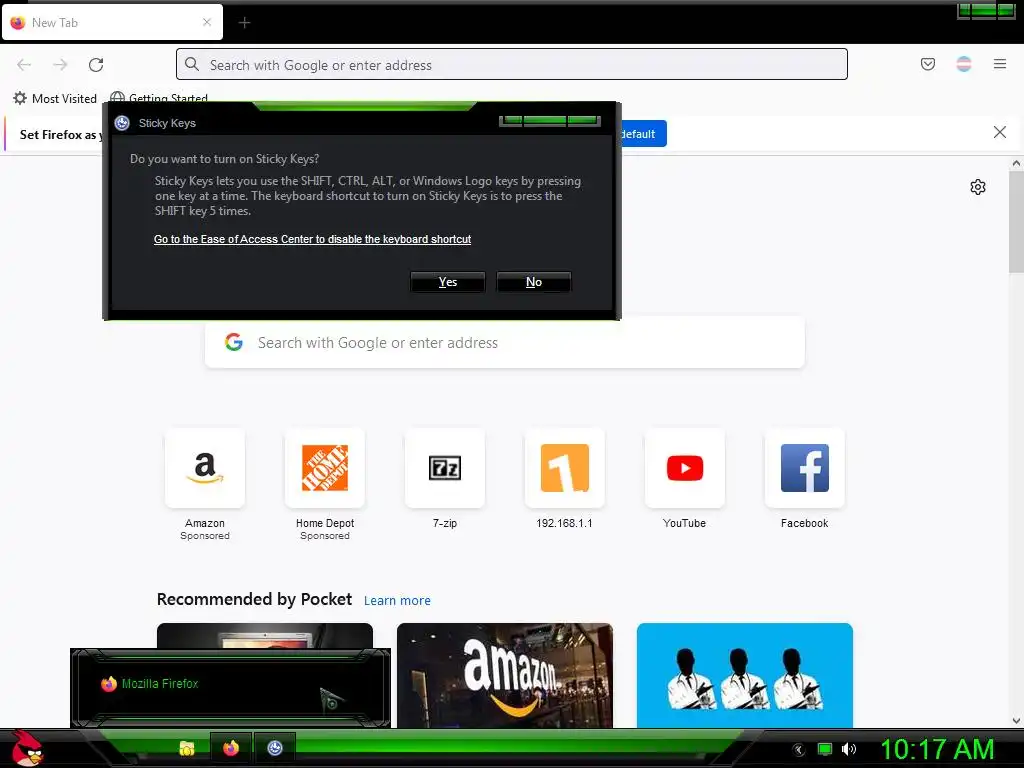Viewport: 1024px width, 768px height.
Task: Click Sticky Keys taskbar icon
Action: (x=275, y=748)
